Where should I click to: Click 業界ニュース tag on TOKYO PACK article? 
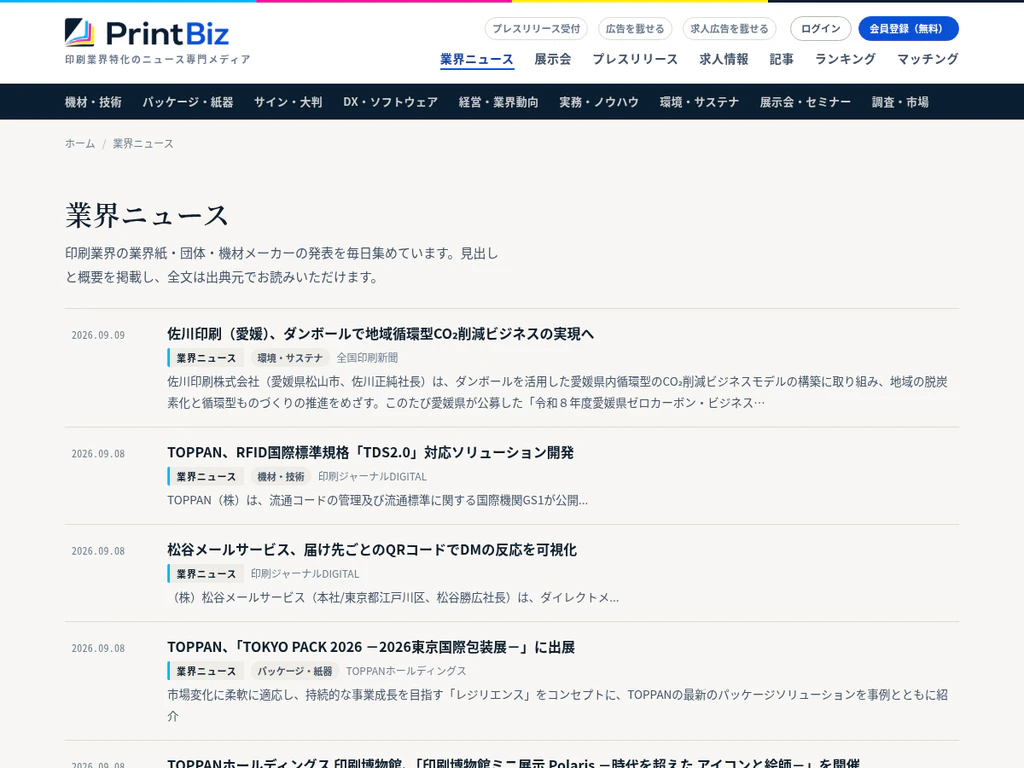point(206,671)
